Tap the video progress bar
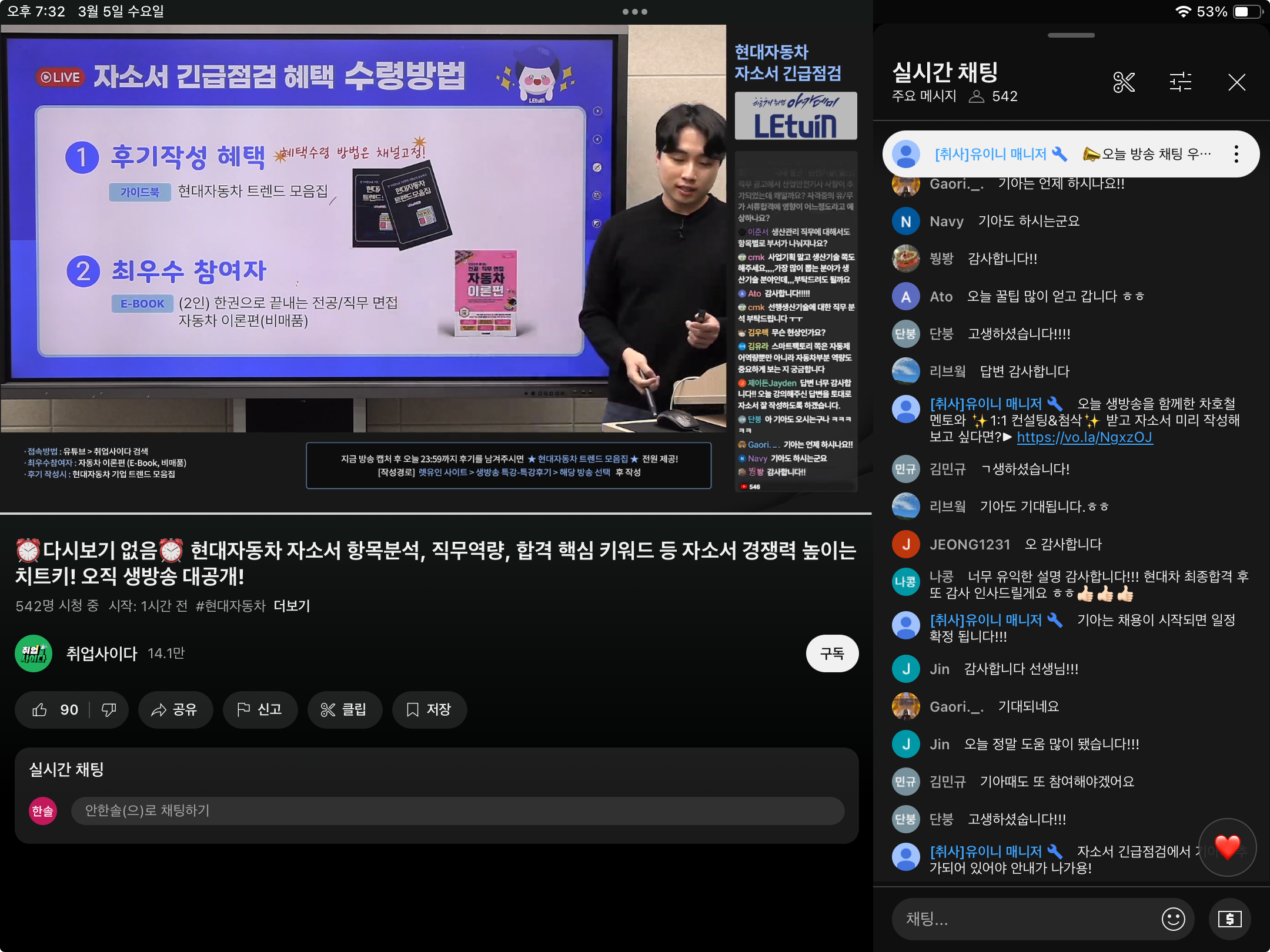This screenshot has height=952, width=1270. click(x=435, y=514)
